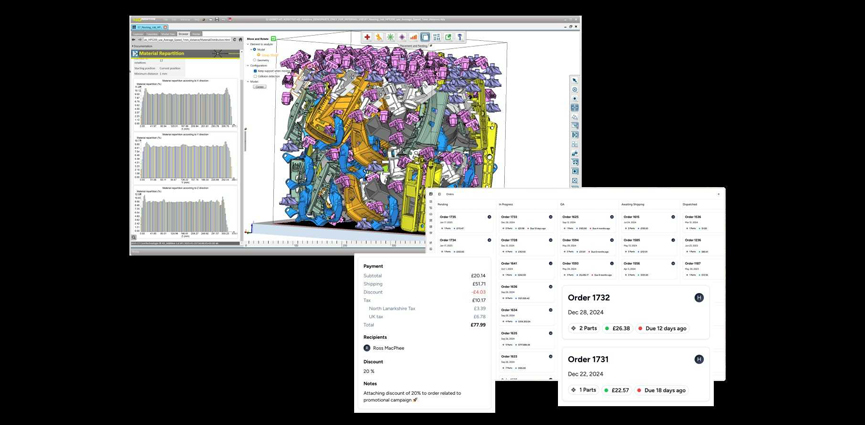
Task: Click the H avatar on Order 1731 card
Action: point(699,359)
